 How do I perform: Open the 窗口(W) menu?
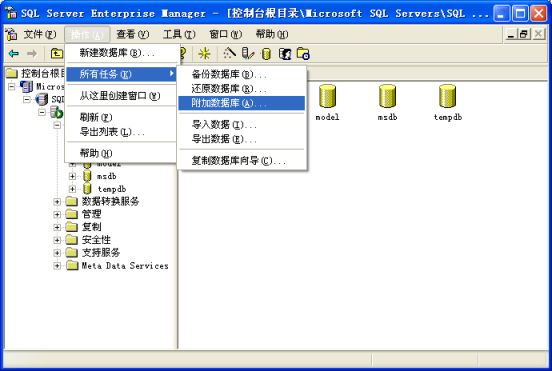(226, 34)
